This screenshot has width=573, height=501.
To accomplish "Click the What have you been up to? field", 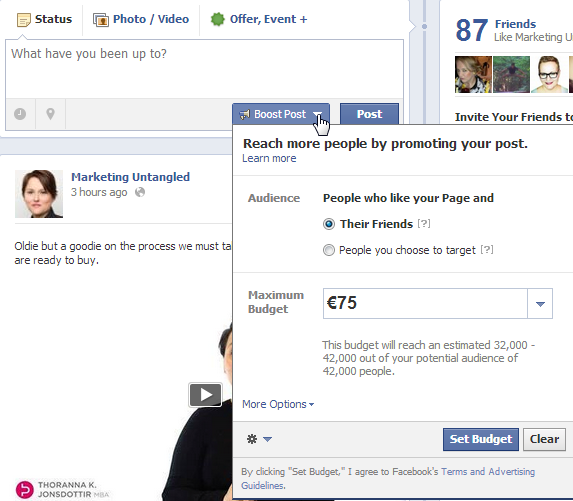I will 204,69.
